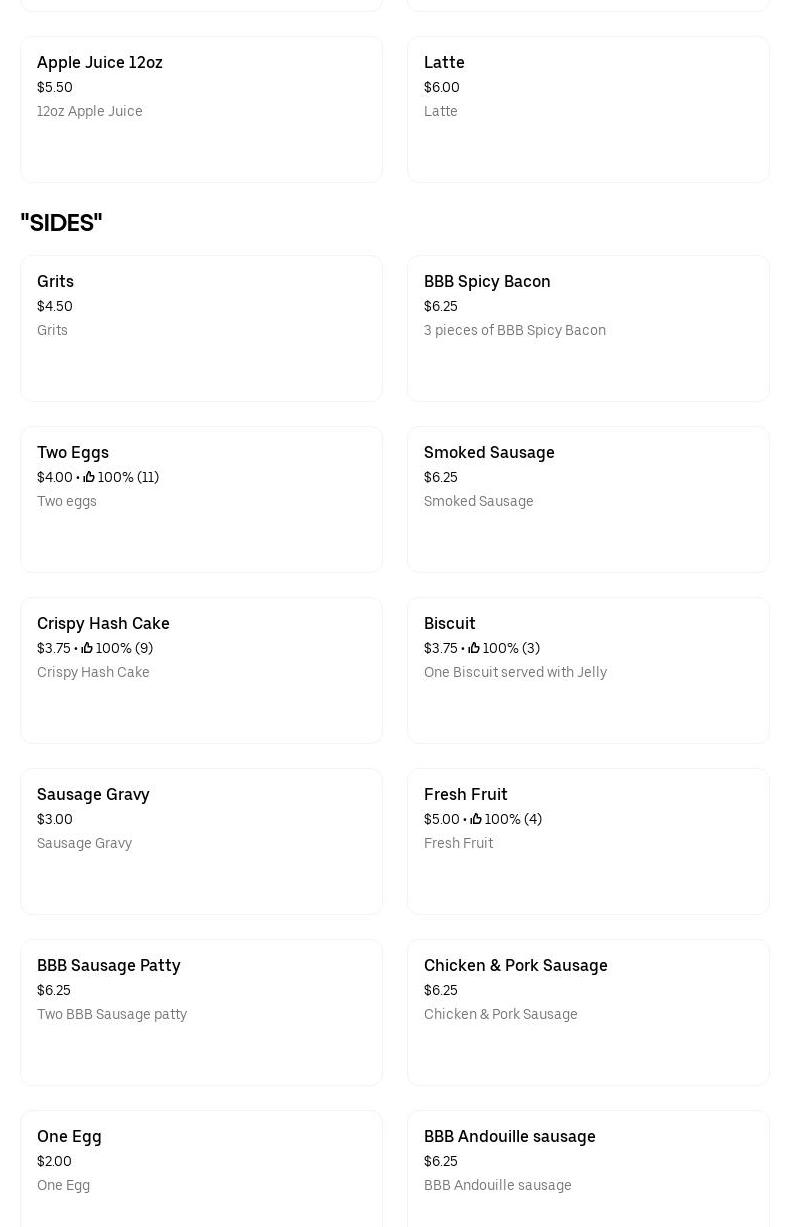Choose the BBB Spicy Bacon card

tap(588, 329)
